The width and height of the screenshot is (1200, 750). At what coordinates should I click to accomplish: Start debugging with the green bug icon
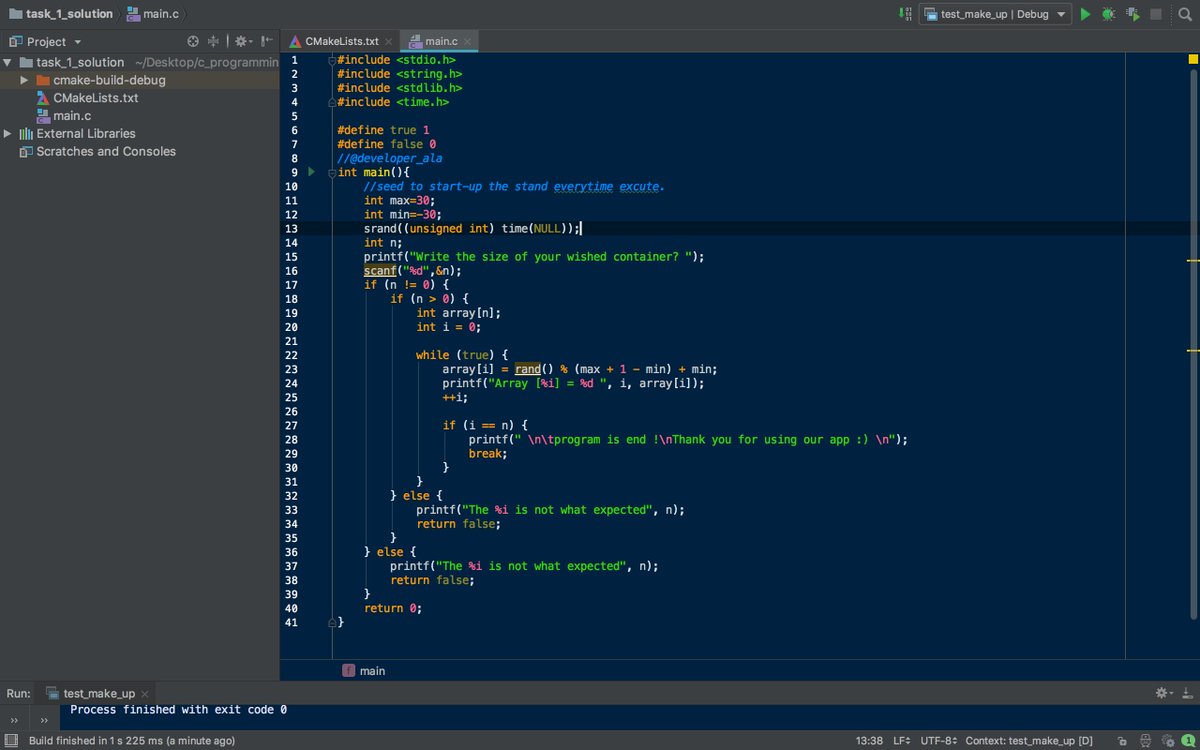[1108, 14]
